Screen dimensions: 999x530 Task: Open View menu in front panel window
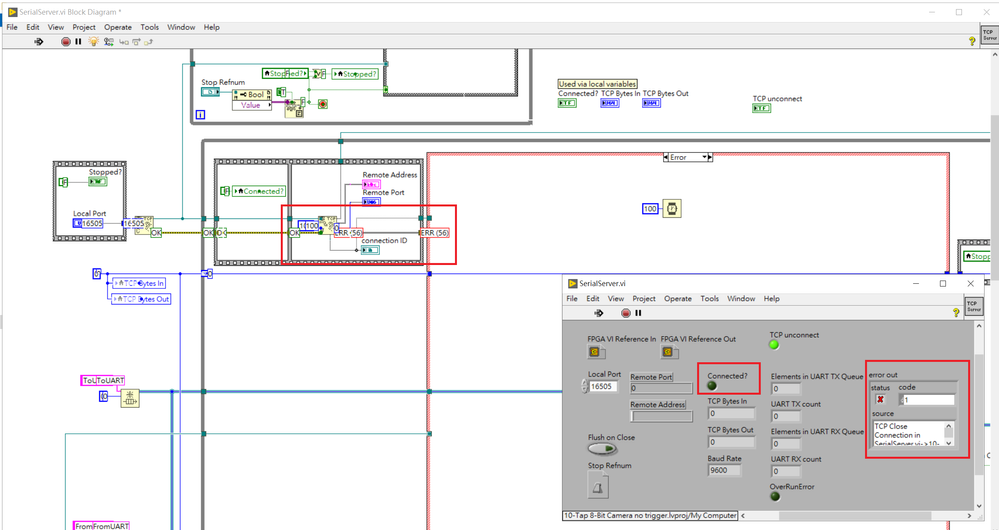(x=615, y=299)
